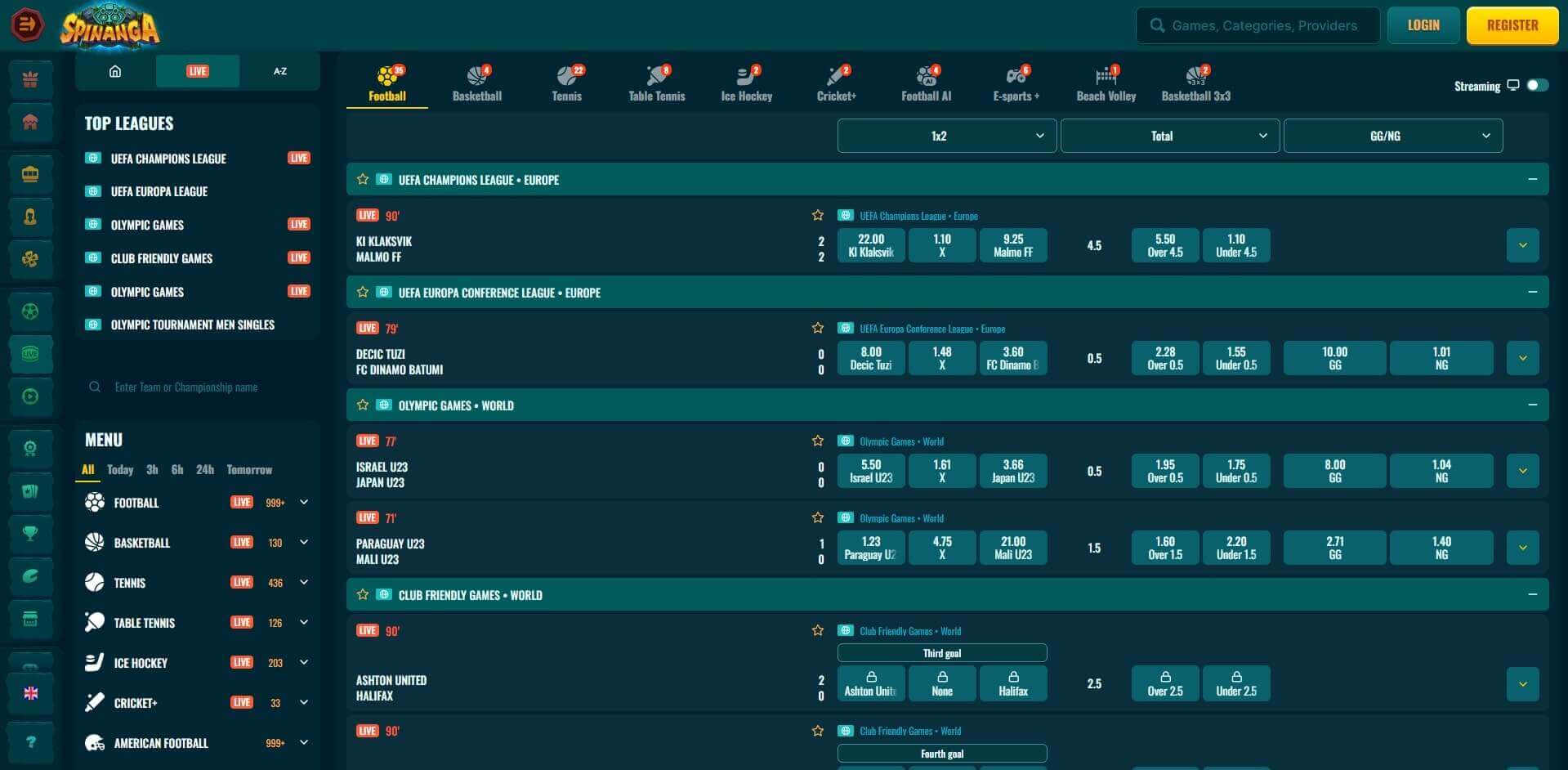Open UEFA Europa League in Top Leagues
Viewport: 1568px width, 770px height.
coord(159,191)
